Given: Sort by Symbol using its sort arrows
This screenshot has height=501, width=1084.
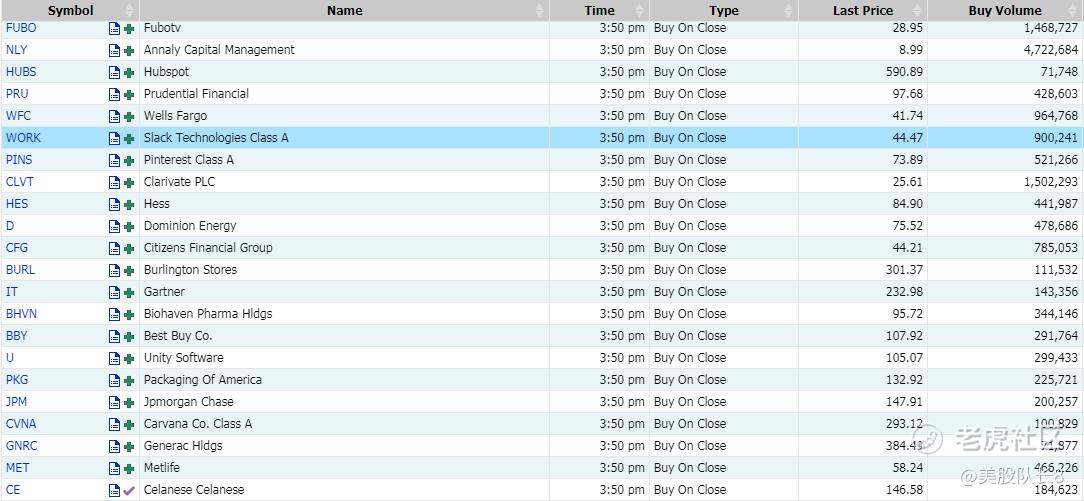Looking at the screenshot, I should (x=129, y=10).
